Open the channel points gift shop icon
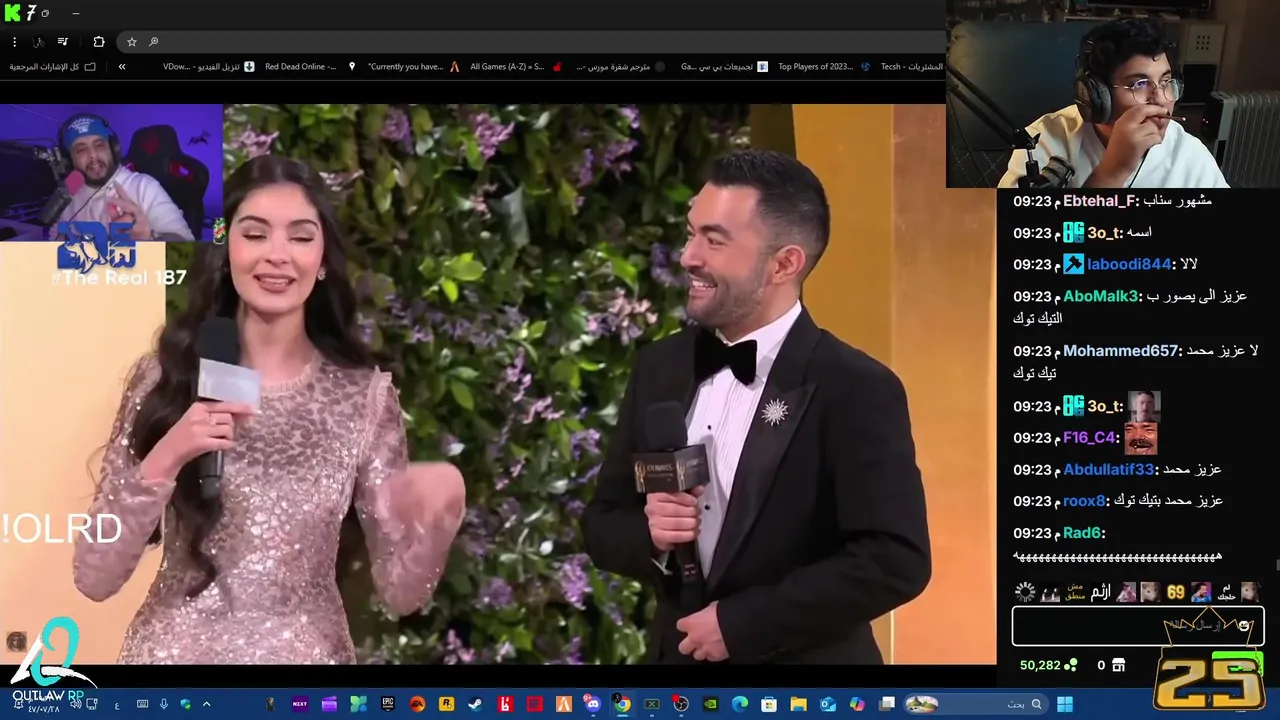The height and width of the screenshot is (720, 1280). [1118, 665]
